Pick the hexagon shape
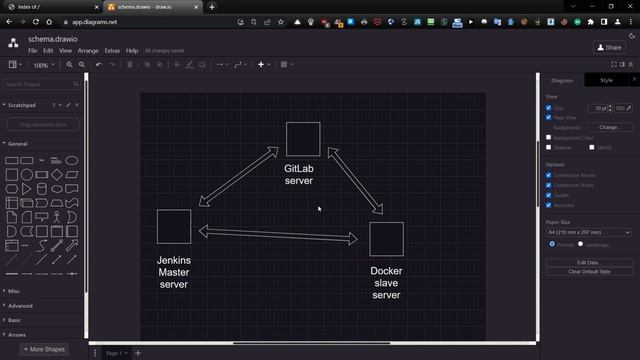 (x=11, y=189)
